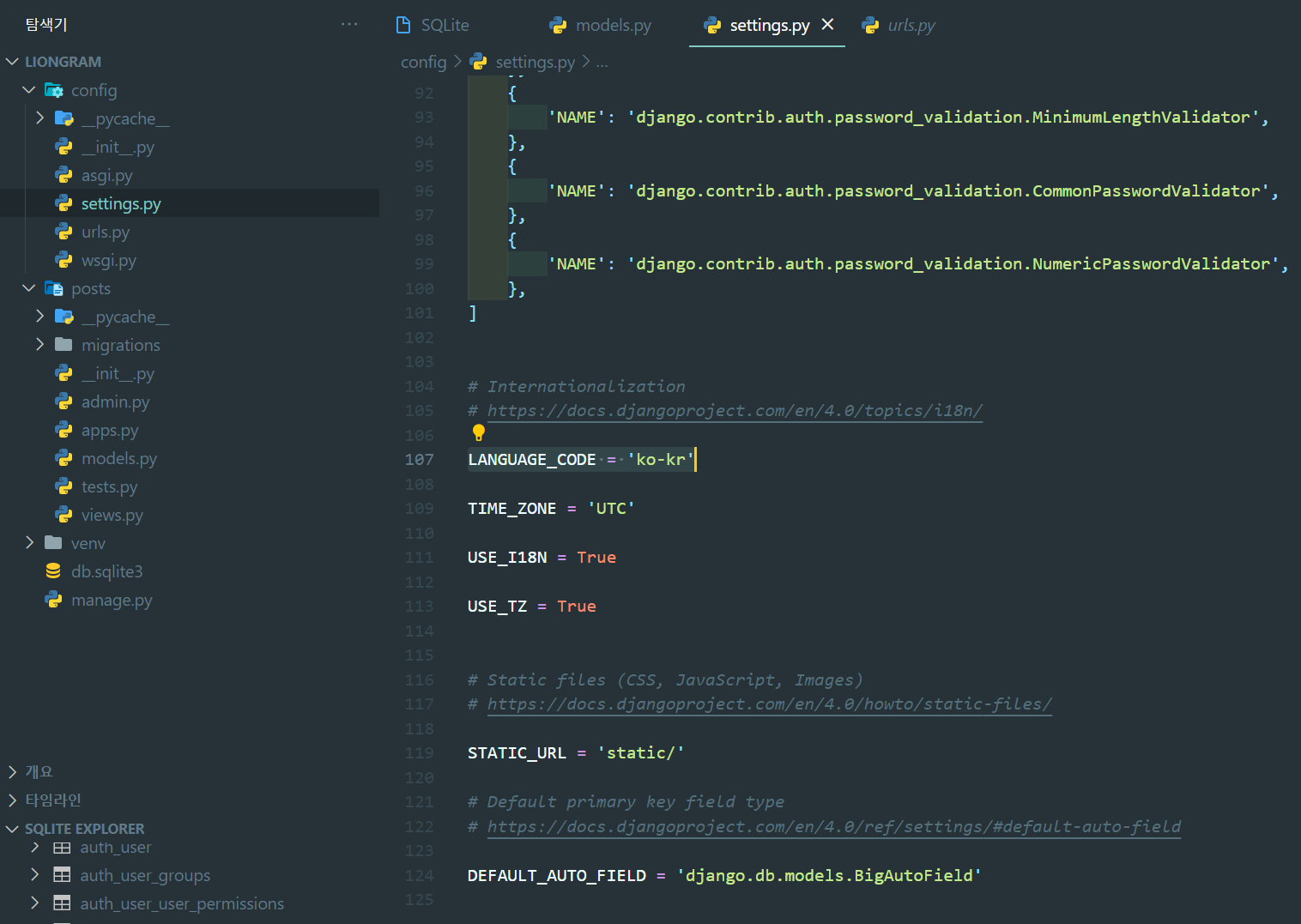Click True value of USE_I18N
This screenshot has height=924, width=1301.
pyautogui.click(x=596, y=557)
